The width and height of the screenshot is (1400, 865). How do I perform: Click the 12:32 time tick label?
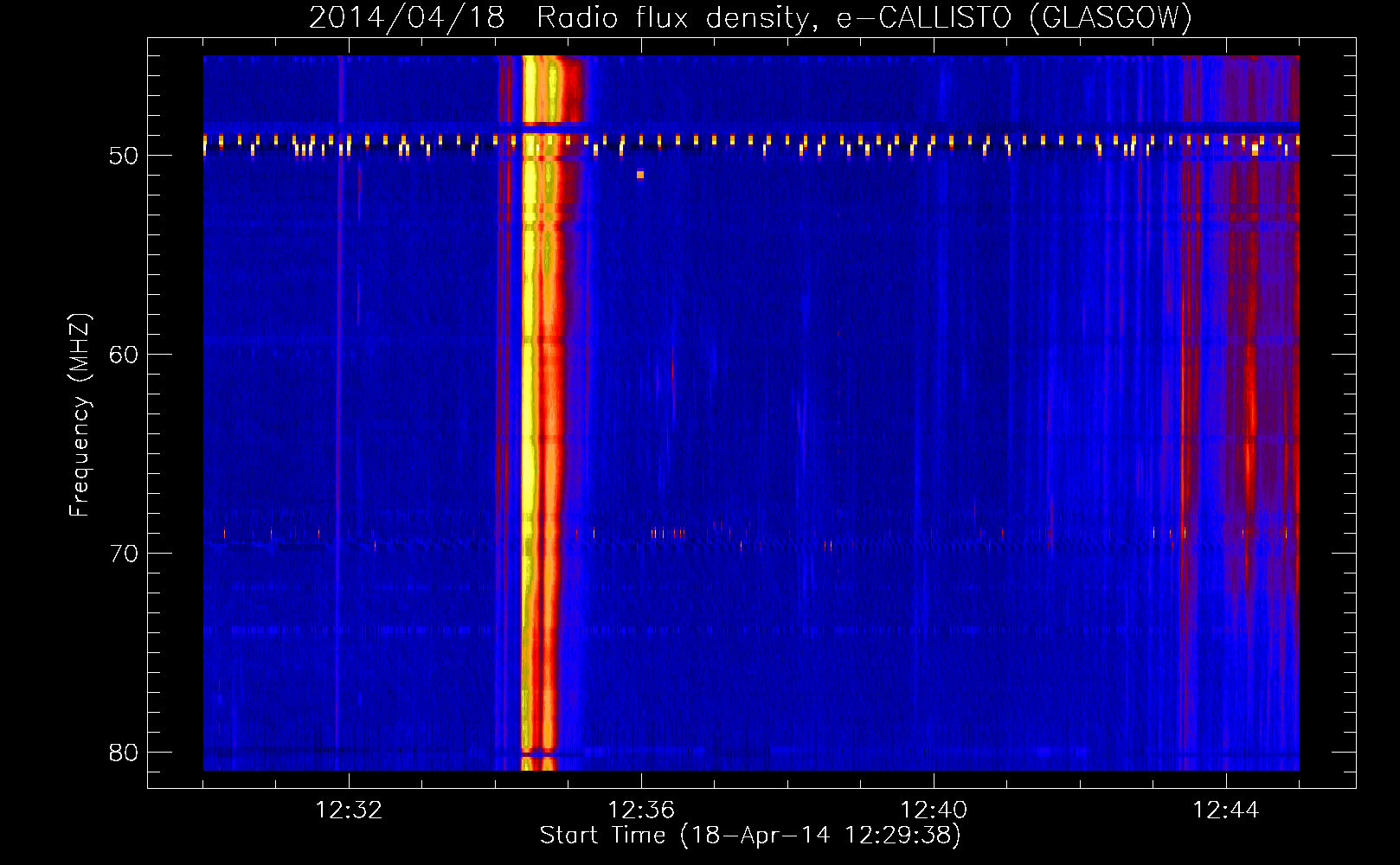pos(349,810)
